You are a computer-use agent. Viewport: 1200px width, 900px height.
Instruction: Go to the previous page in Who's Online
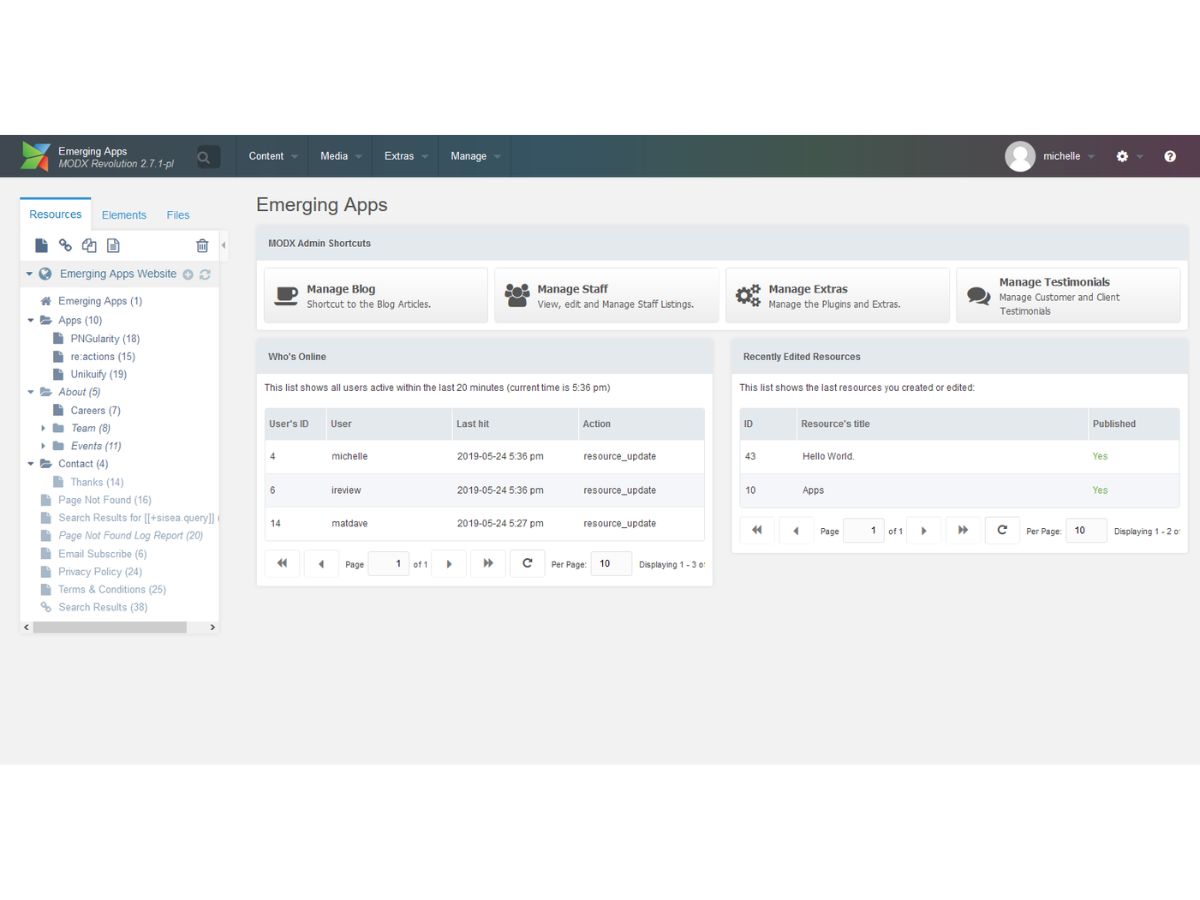click(x=321, y=564)
